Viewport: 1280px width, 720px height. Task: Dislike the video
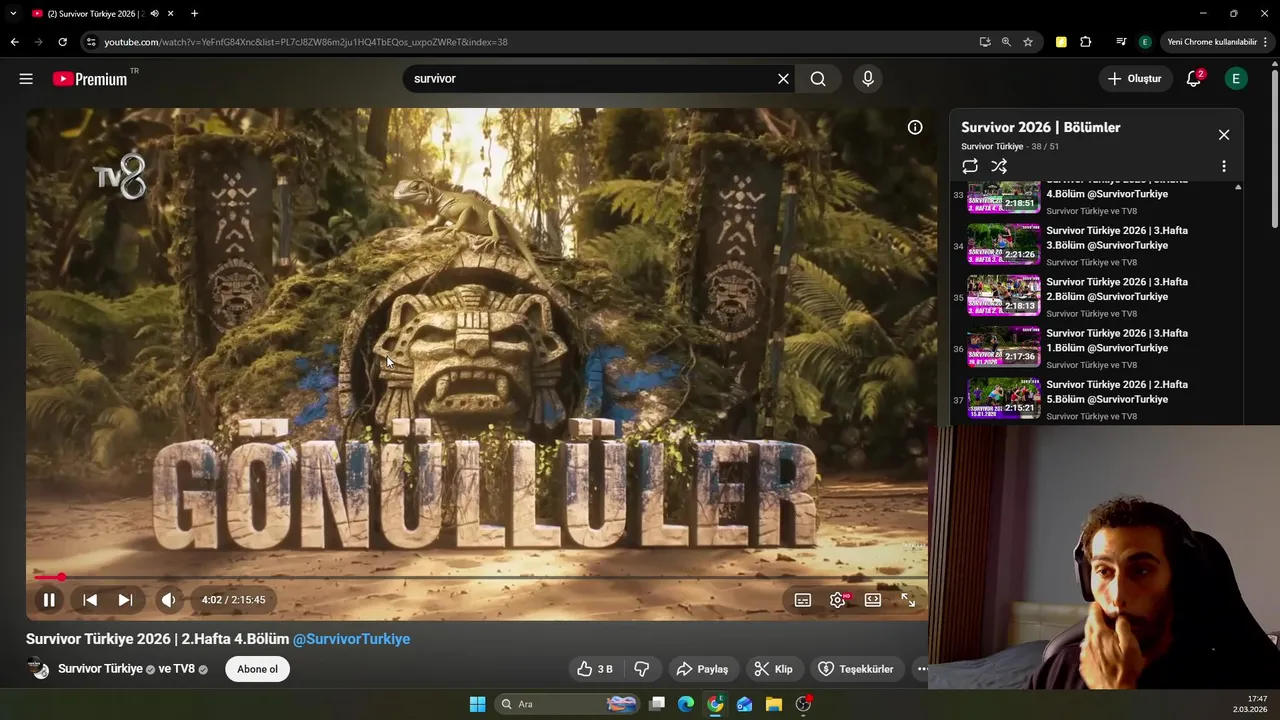[642, 669]
